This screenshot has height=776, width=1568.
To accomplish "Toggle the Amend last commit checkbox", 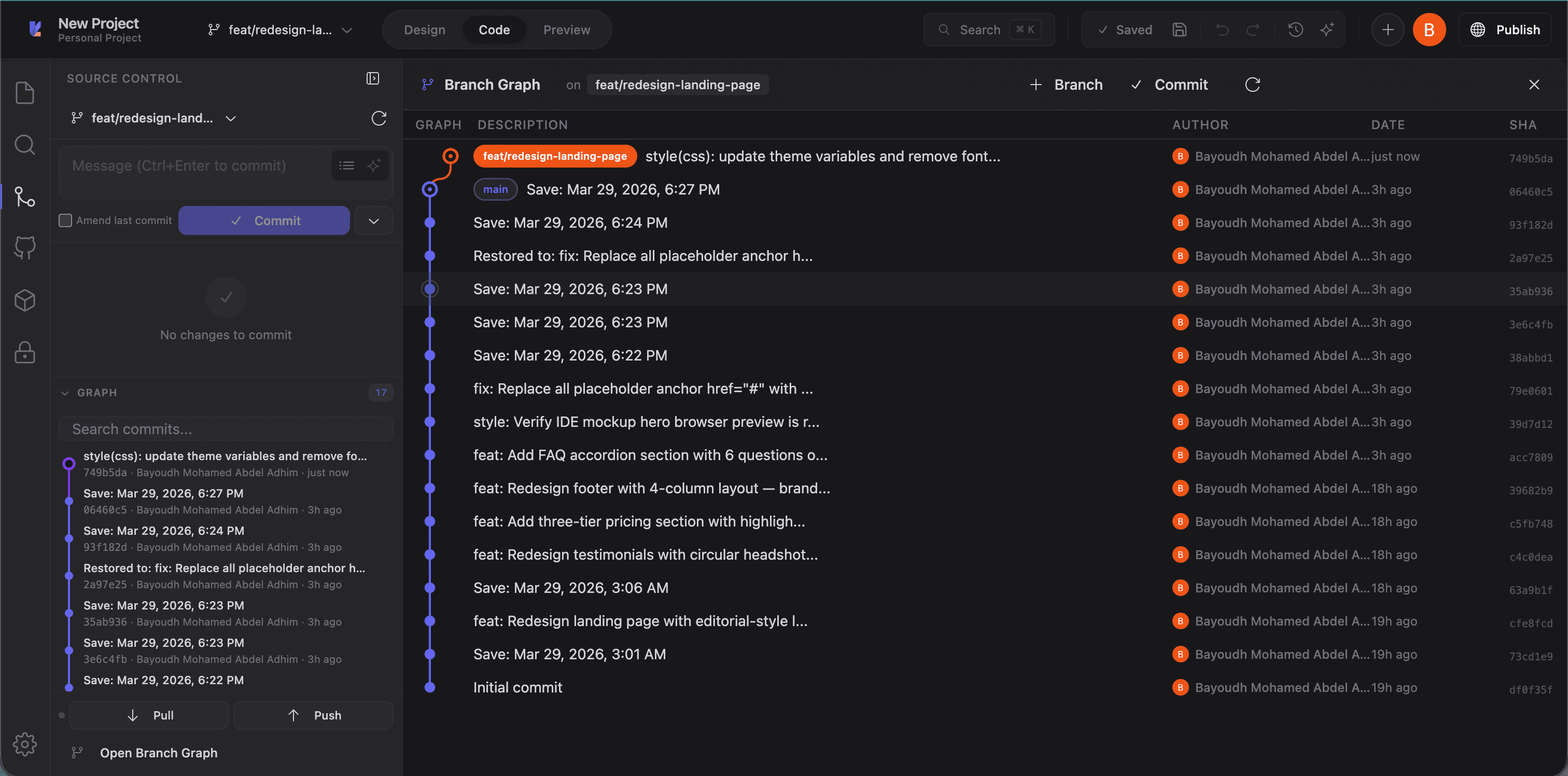I will [x=65, y=220].
